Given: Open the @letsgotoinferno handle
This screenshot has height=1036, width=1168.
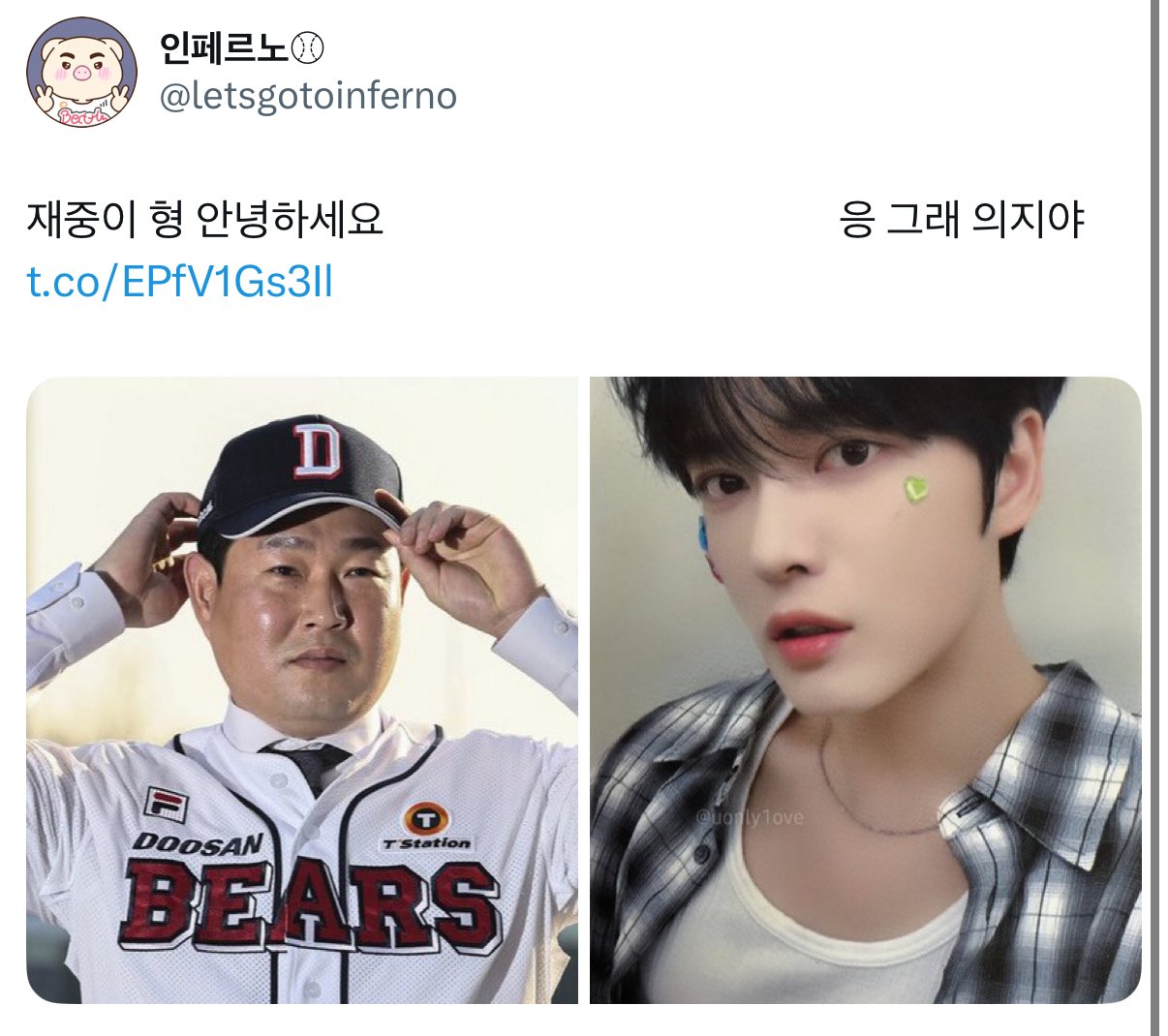Looking at the screenshot, I should [x=307, y=96].
